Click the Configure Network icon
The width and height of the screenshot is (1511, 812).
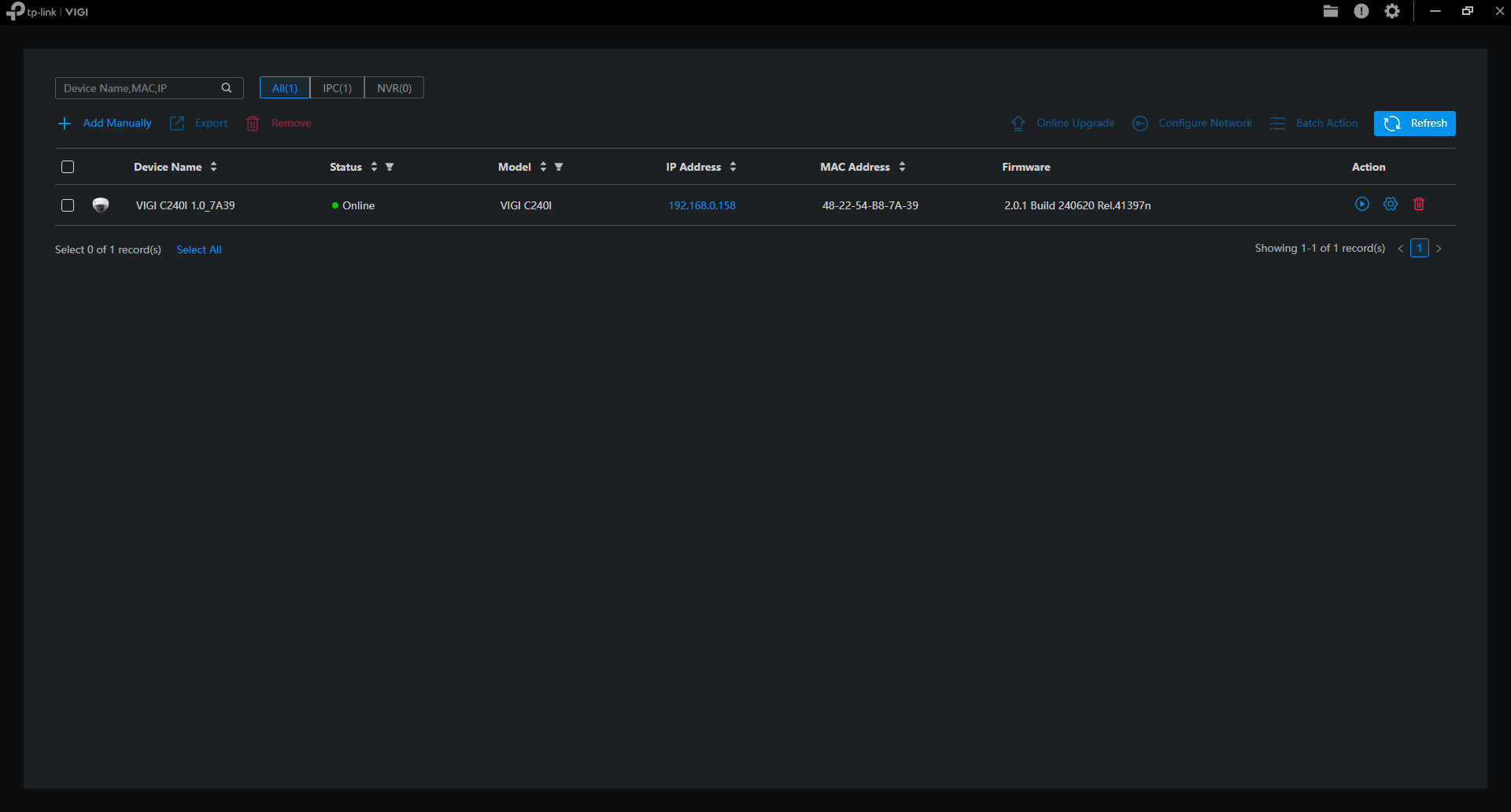[x=1140, y=124]
